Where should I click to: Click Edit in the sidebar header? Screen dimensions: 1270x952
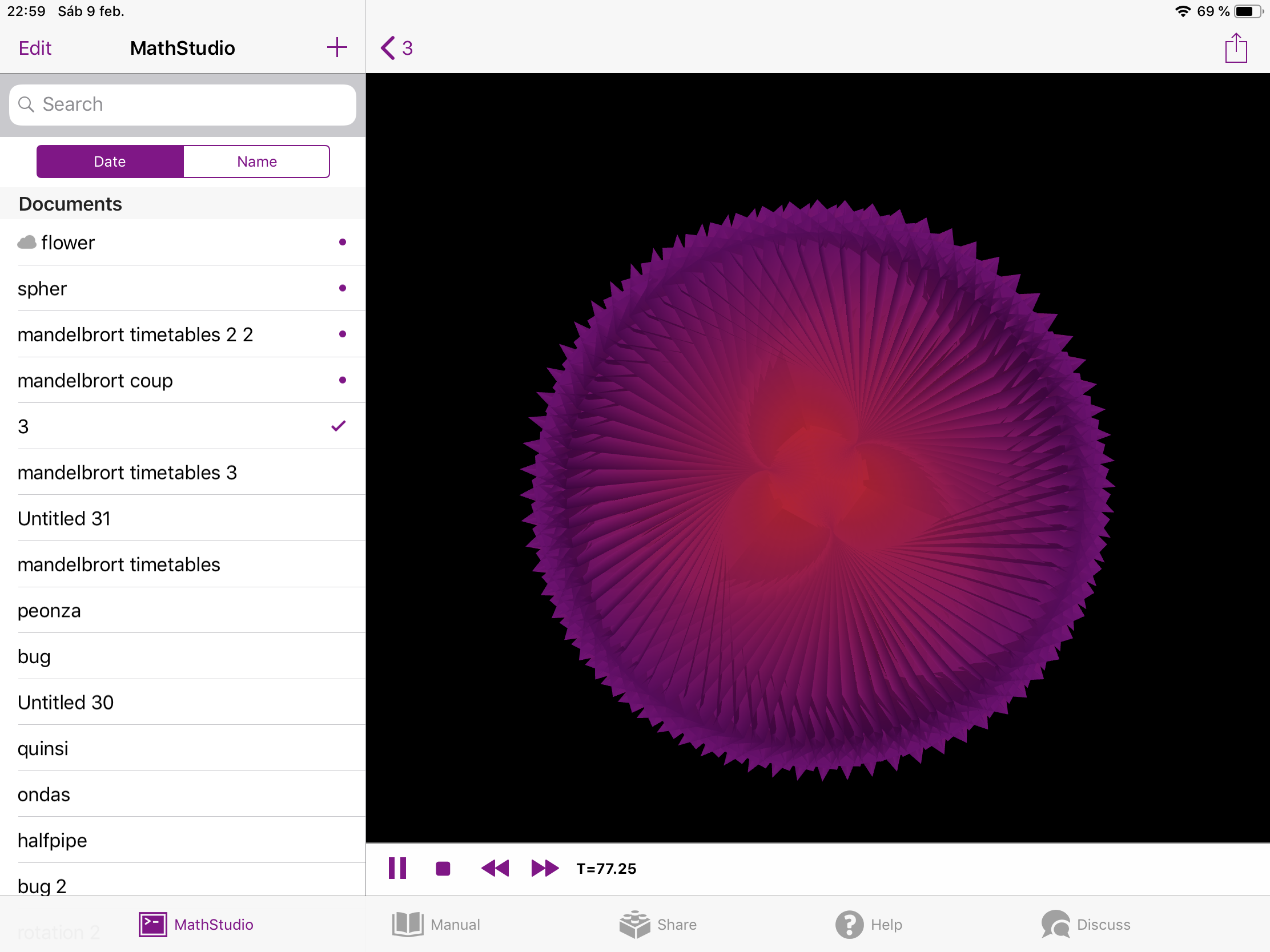point(35,48)
